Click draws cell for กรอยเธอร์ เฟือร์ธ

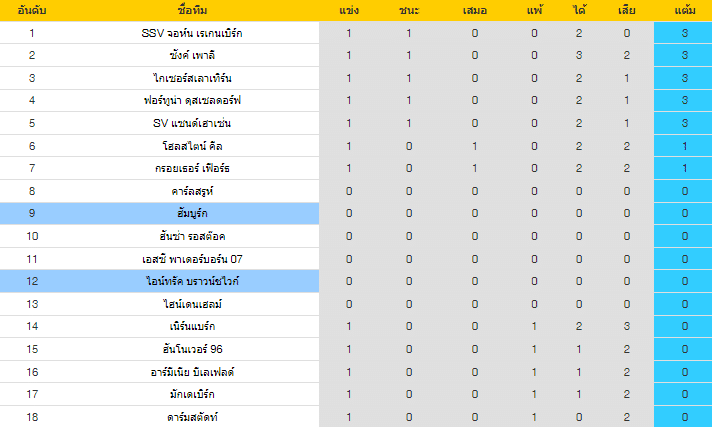click(475, 168)
